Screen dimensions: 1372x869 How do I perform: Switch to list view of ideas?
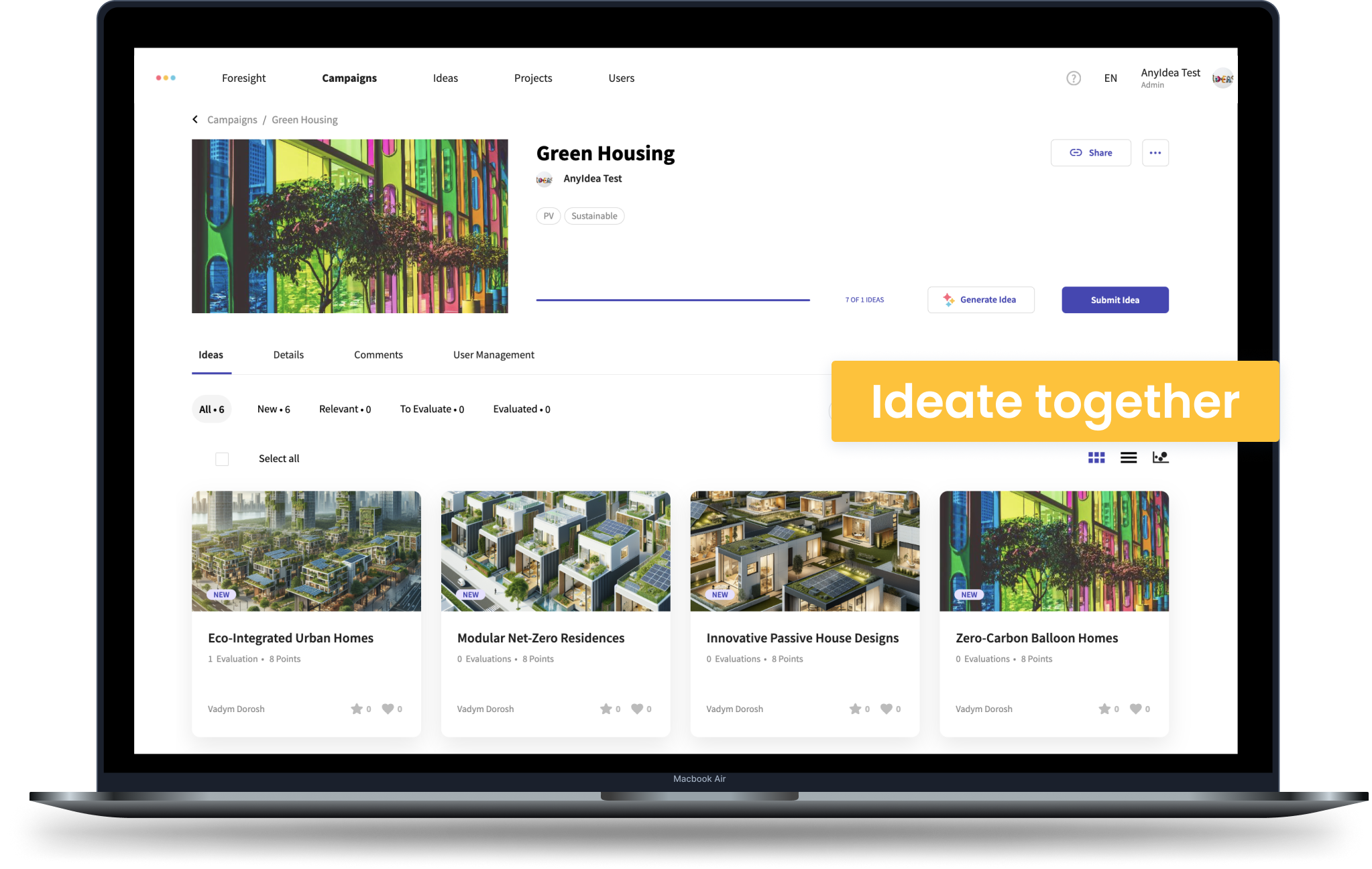pyautogui.click(x=1129, y=457)
